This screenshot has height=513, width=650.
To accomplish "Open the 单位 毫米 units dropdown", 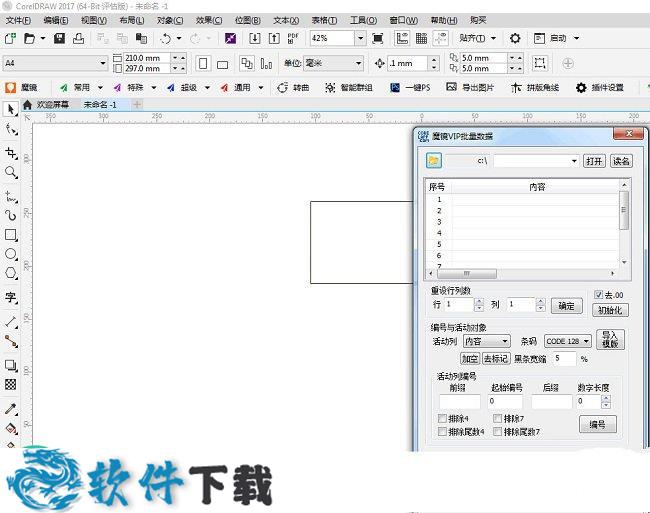I will (x=359, y=63).
